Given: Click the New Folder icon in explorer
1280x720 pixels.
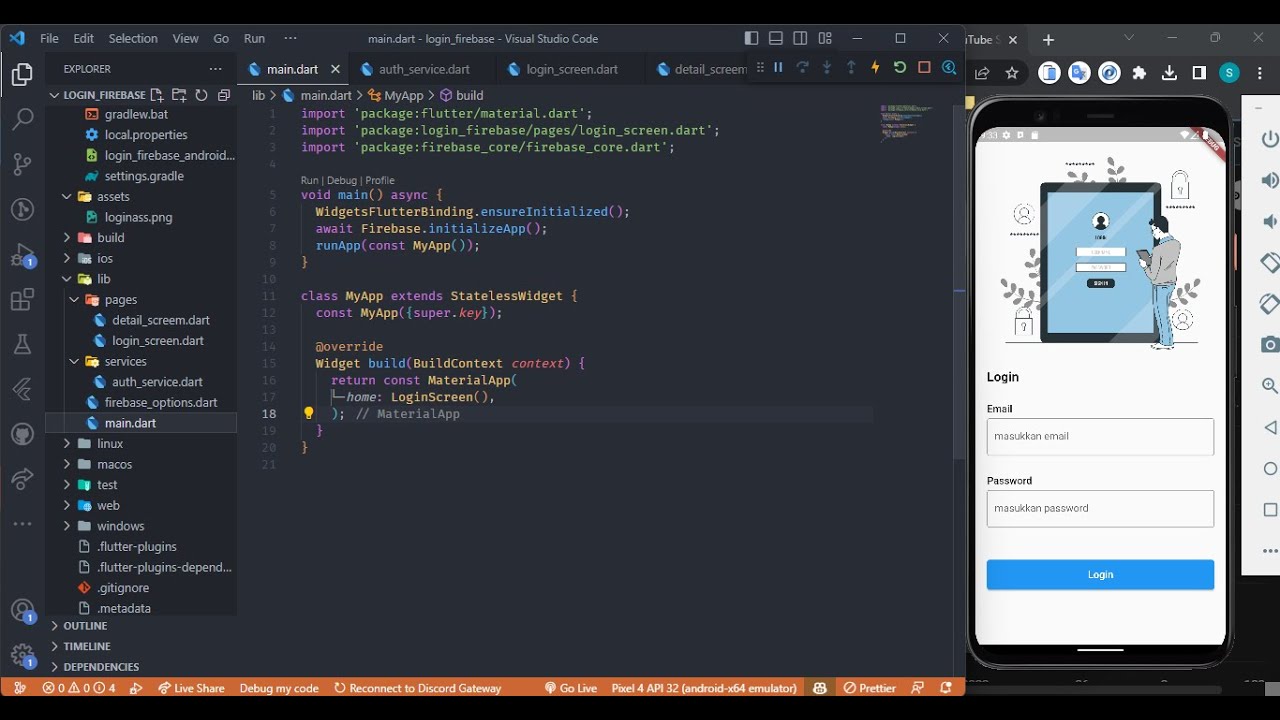Looking at the screenshot, I should 179,95.
